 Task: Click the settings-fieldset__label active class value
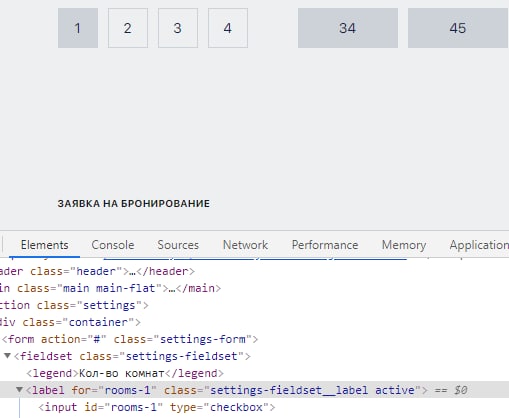tap(312, 390)
